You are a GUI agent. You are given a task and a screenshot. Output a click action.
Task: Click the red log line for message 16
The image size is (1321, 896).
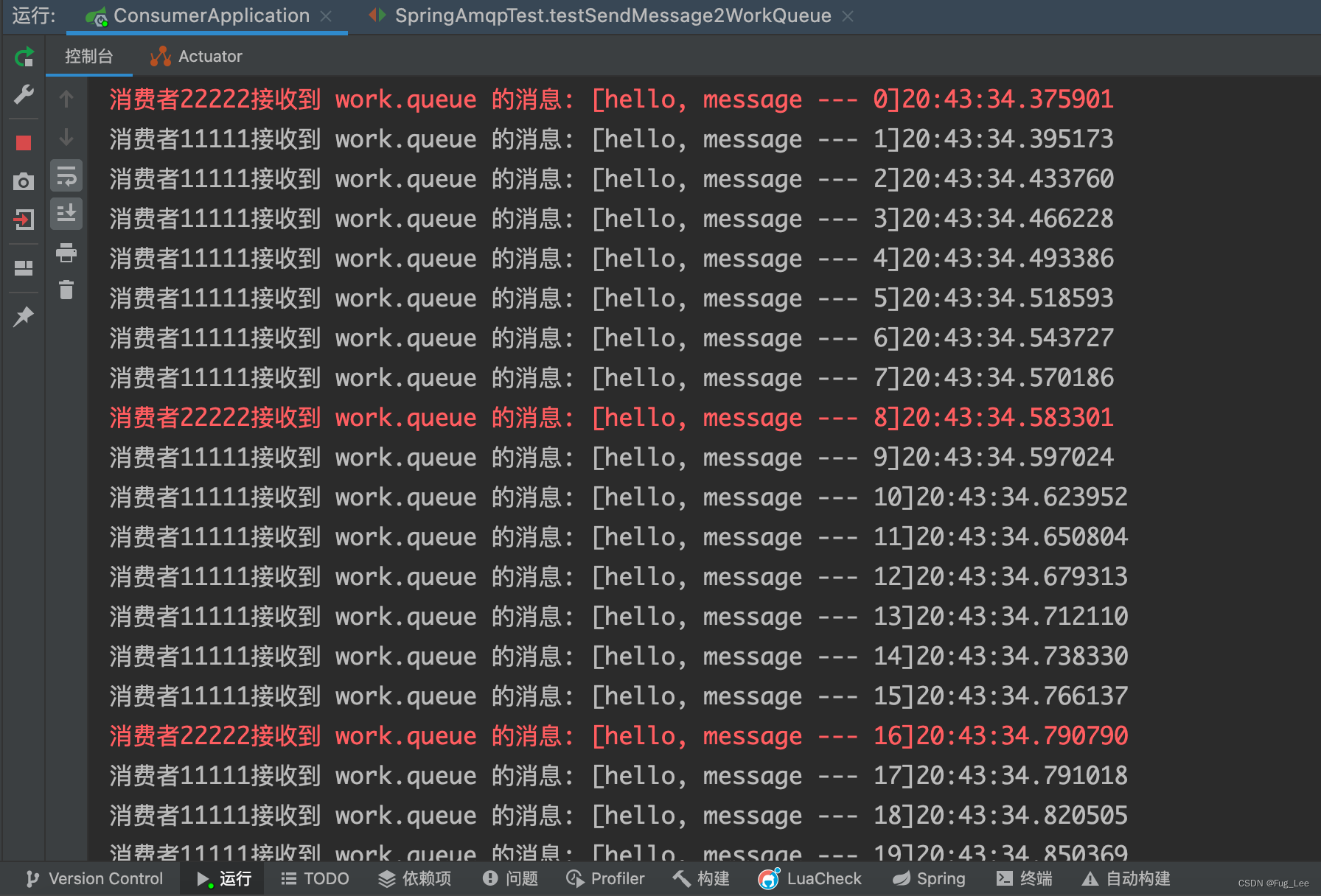coord(618,735)
